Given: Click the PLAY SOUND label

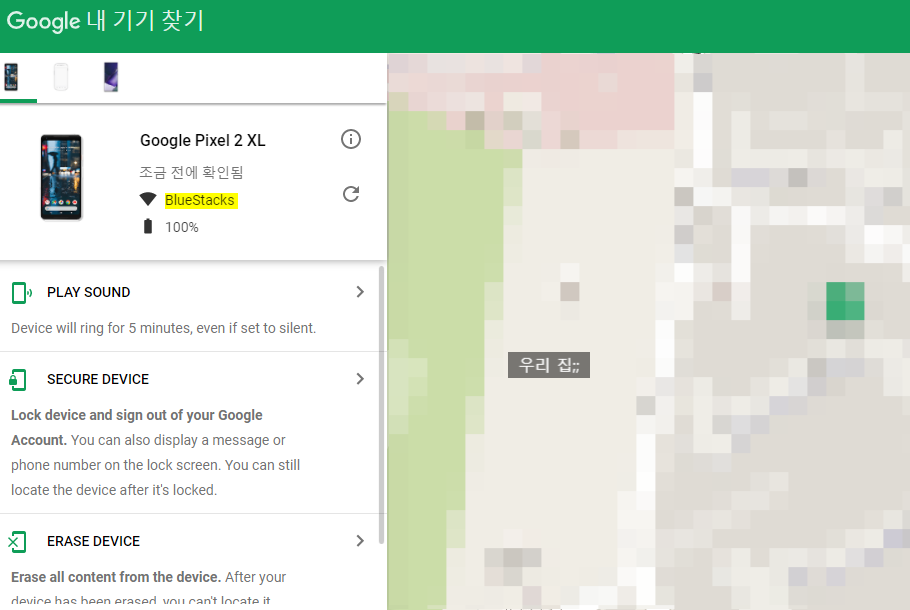Looking at the screenshot, I should (88, 293).
